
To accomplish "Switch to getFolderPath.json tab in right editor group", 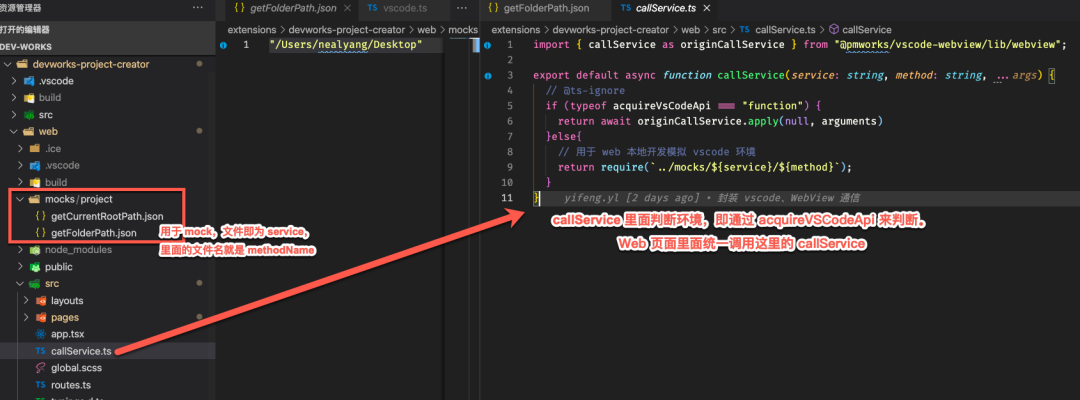I will point(539,8).
